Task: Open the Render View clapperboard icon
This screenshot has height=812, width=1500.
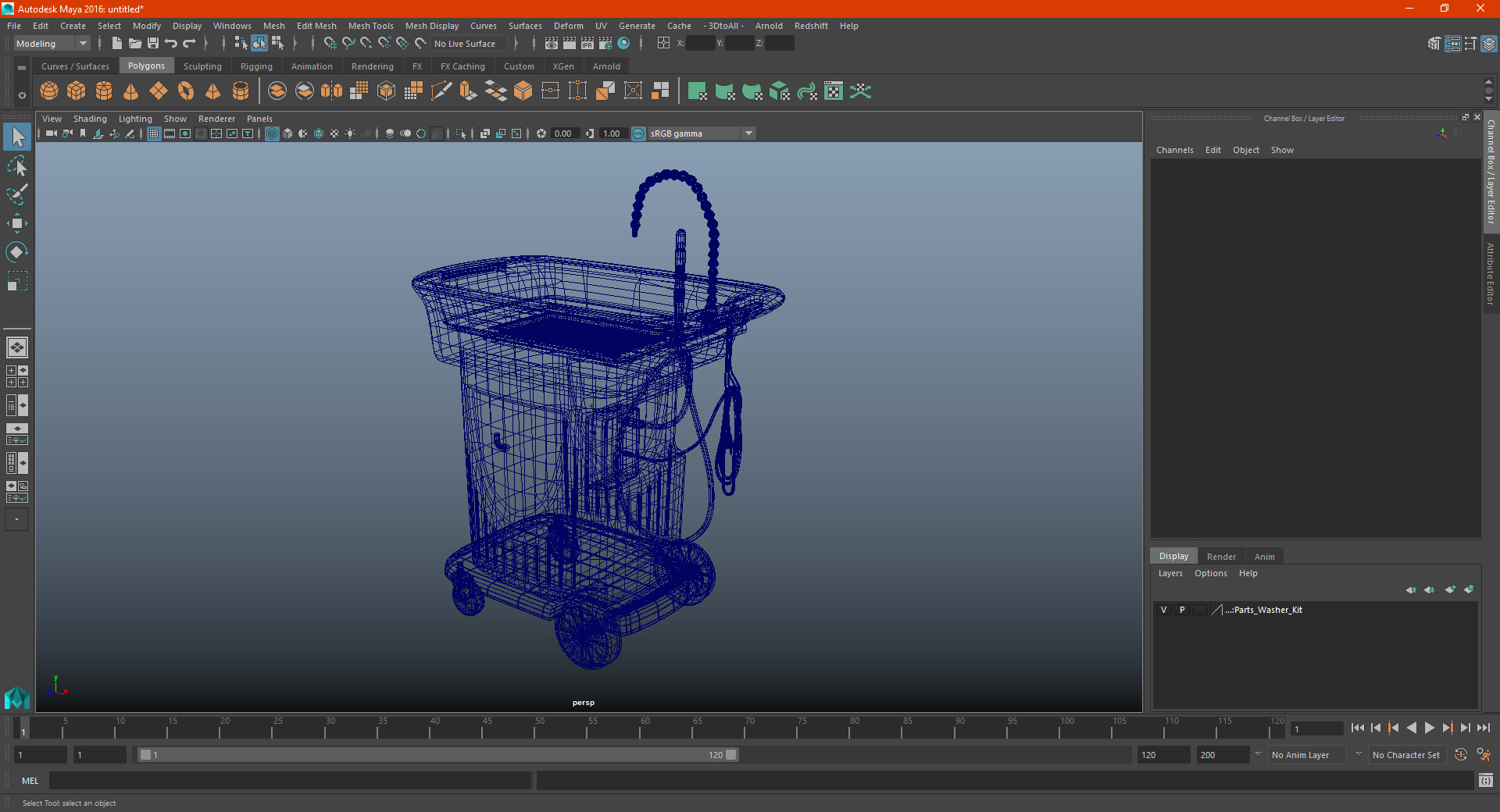Action: (x=552, y=44)
